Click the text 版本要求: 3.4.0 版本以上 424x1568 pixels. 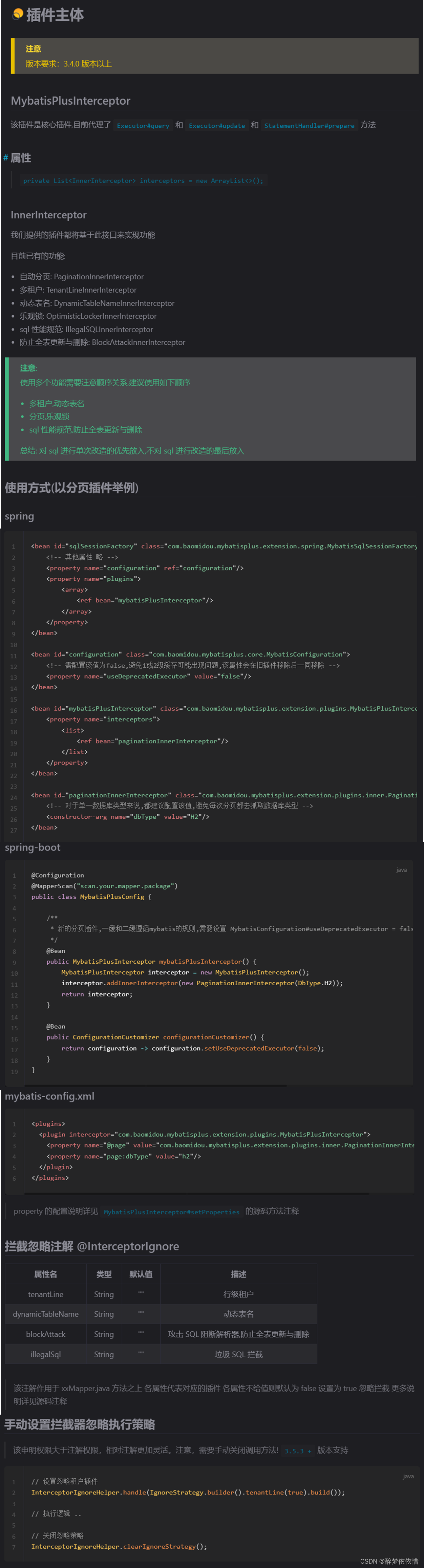pyautogui.click(x=69, y=63)
